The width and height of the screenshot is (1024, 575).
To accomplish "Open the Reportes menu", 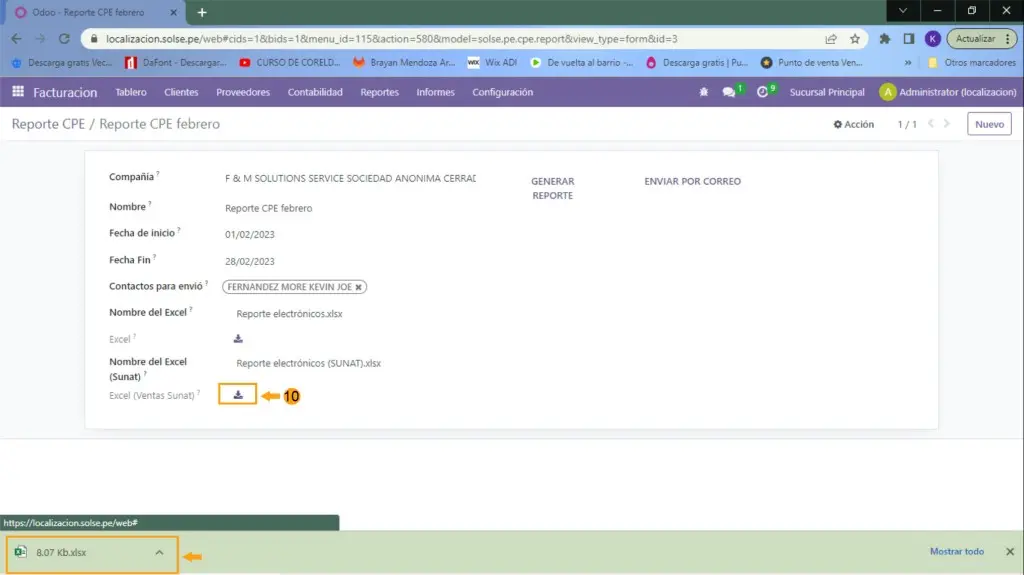I will pos(380,92).
